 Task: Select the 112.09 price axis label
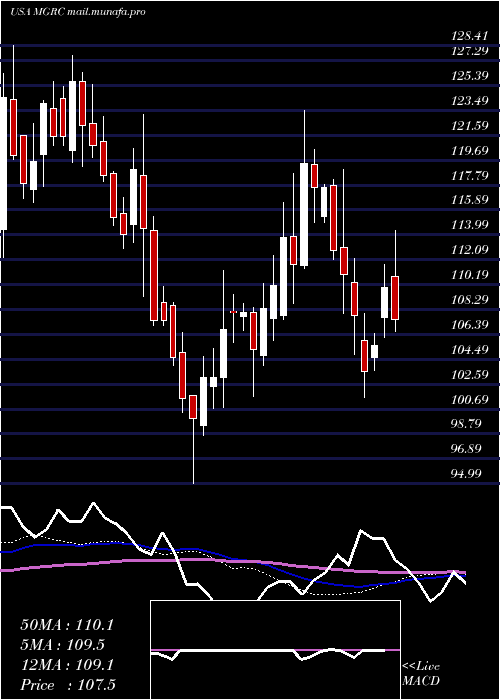(x=468, y=250)
